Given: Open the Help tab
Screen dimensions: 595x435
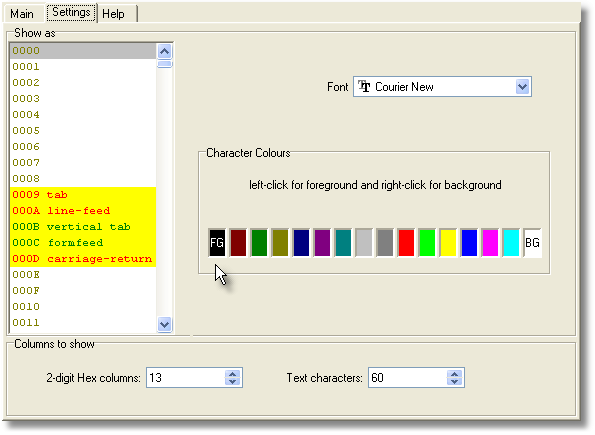Looking at the screenshot, I should (x=117, y=14).
